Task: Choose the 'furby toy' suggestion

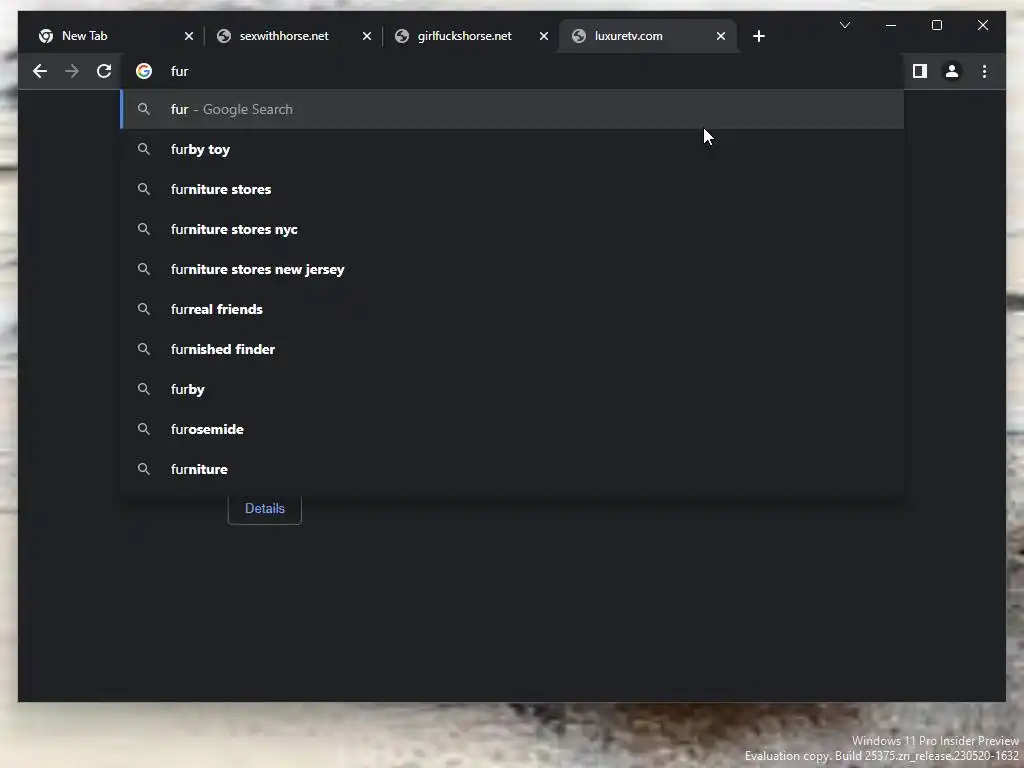Action: tap(513, 150)
